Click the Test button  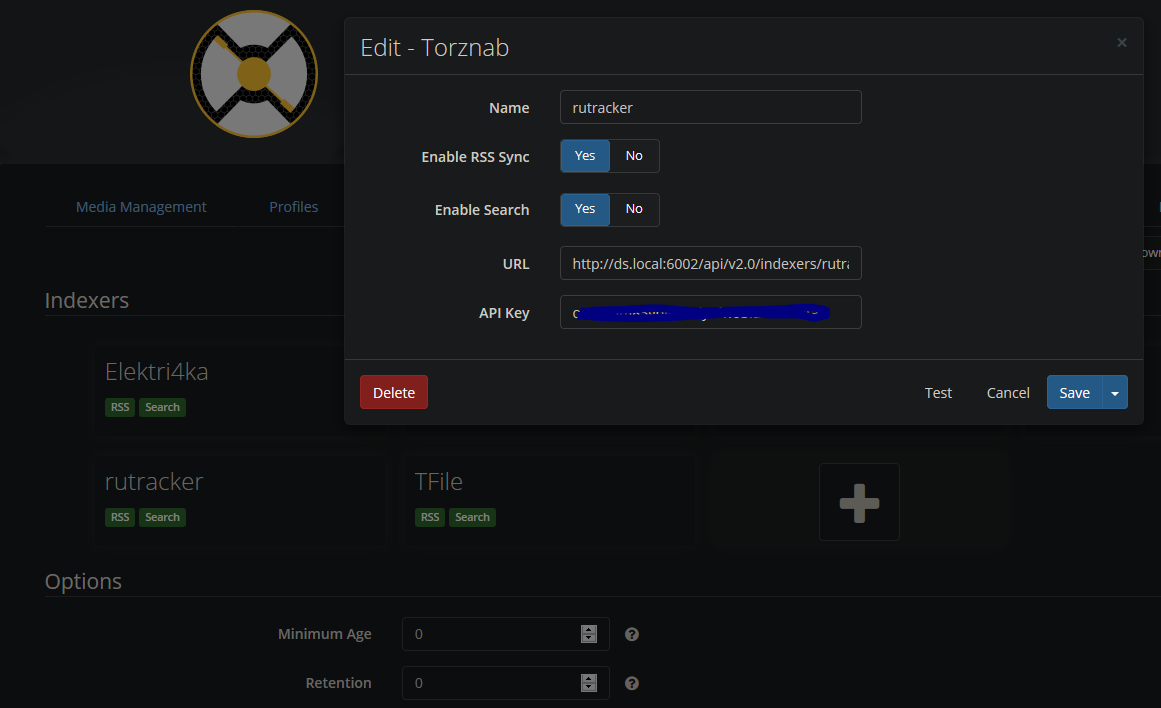point(938,393)
